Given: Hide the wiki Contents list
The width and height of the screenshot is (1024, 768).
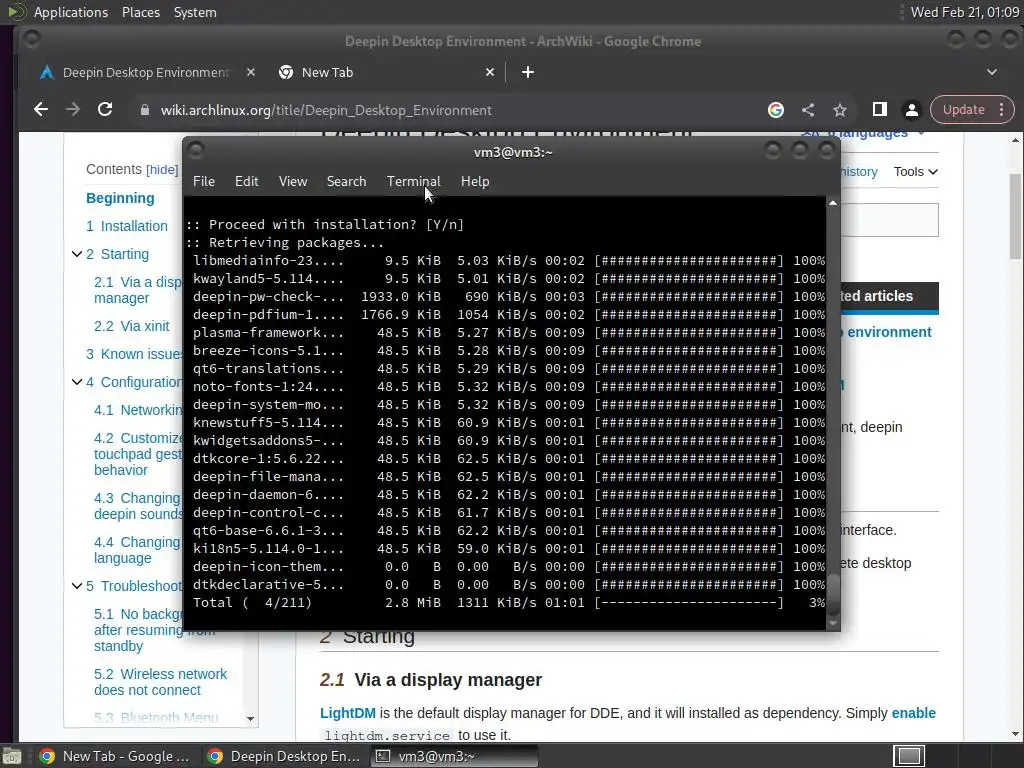Looking at the screenshot, I should pyautogui.click(x=162, y=170).
